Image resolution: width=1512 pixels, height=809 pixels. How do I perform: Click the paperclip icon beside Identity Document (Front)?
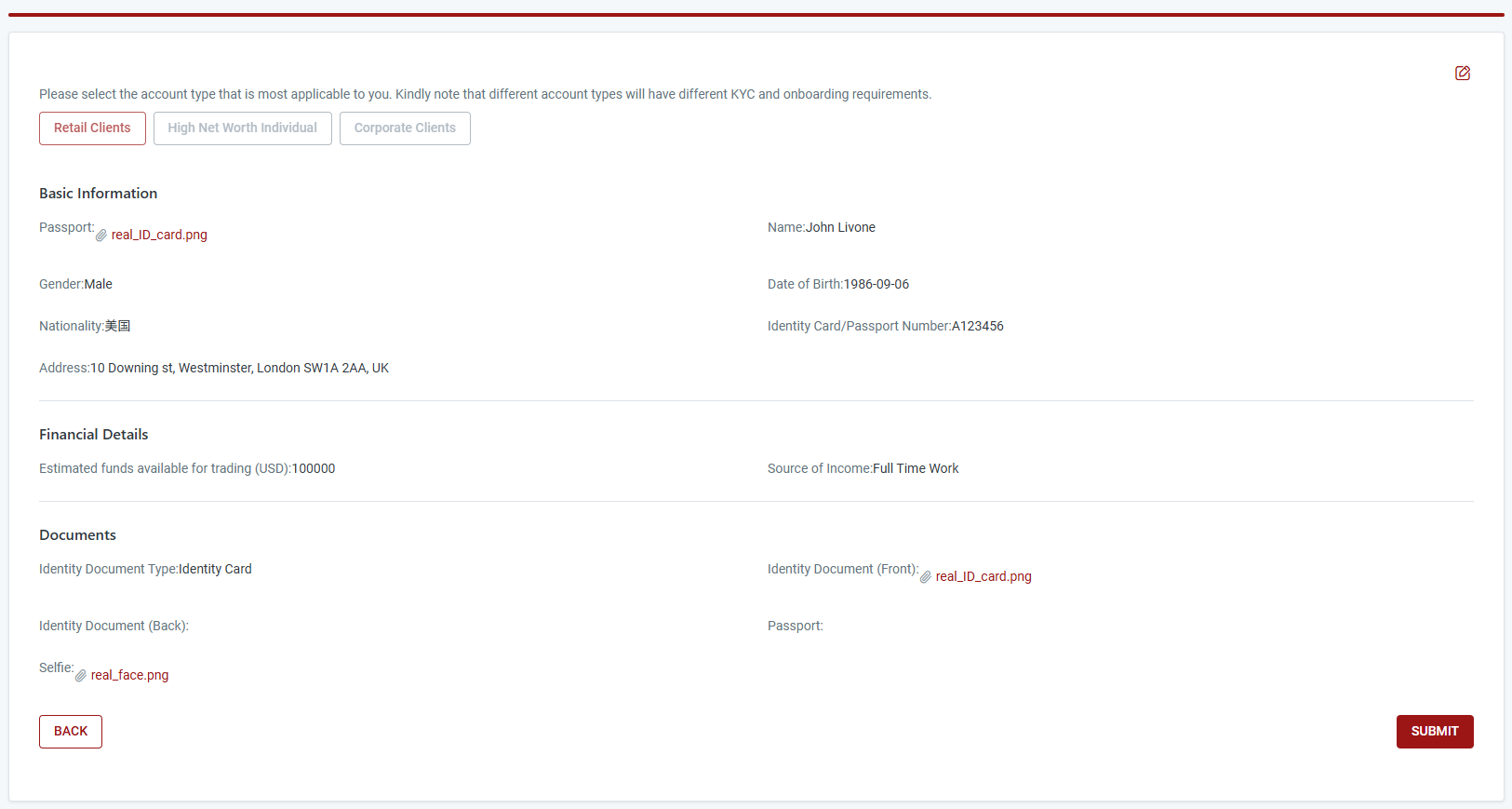coord(926,577)
